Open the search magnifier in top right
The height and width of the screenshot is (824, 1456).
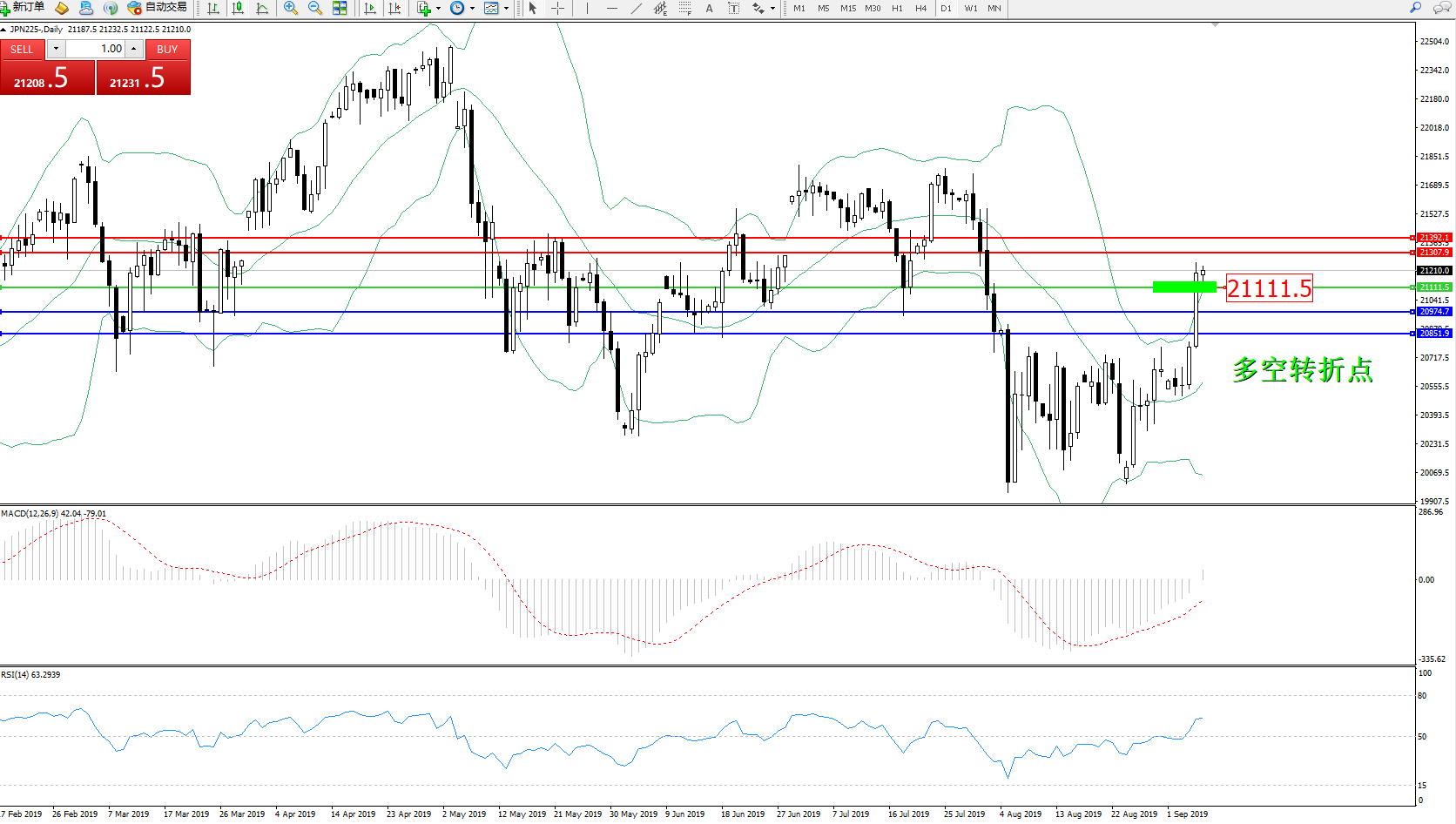click(x=1416, y=8)
